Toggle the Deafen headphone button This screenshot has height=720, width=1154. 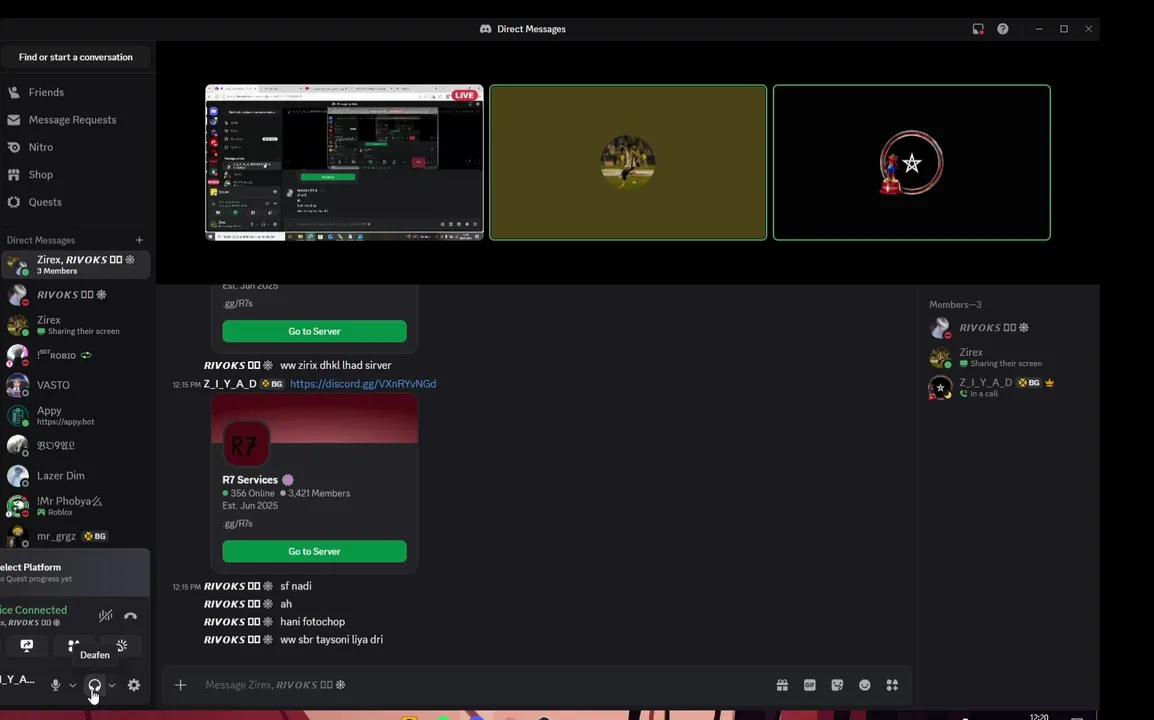pyautogui.click(x=94, y=685)
